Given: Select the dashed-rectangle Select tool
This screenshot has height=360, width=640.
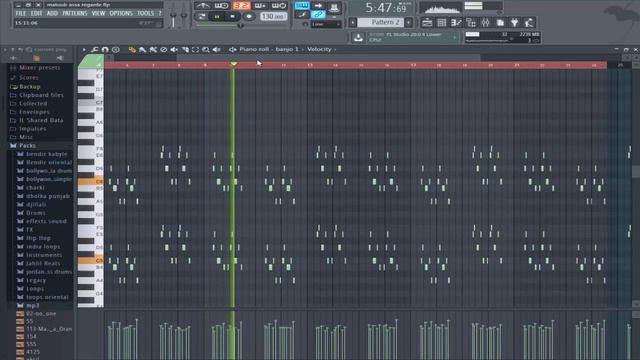Looking at the screenshot, I should 196,49.
